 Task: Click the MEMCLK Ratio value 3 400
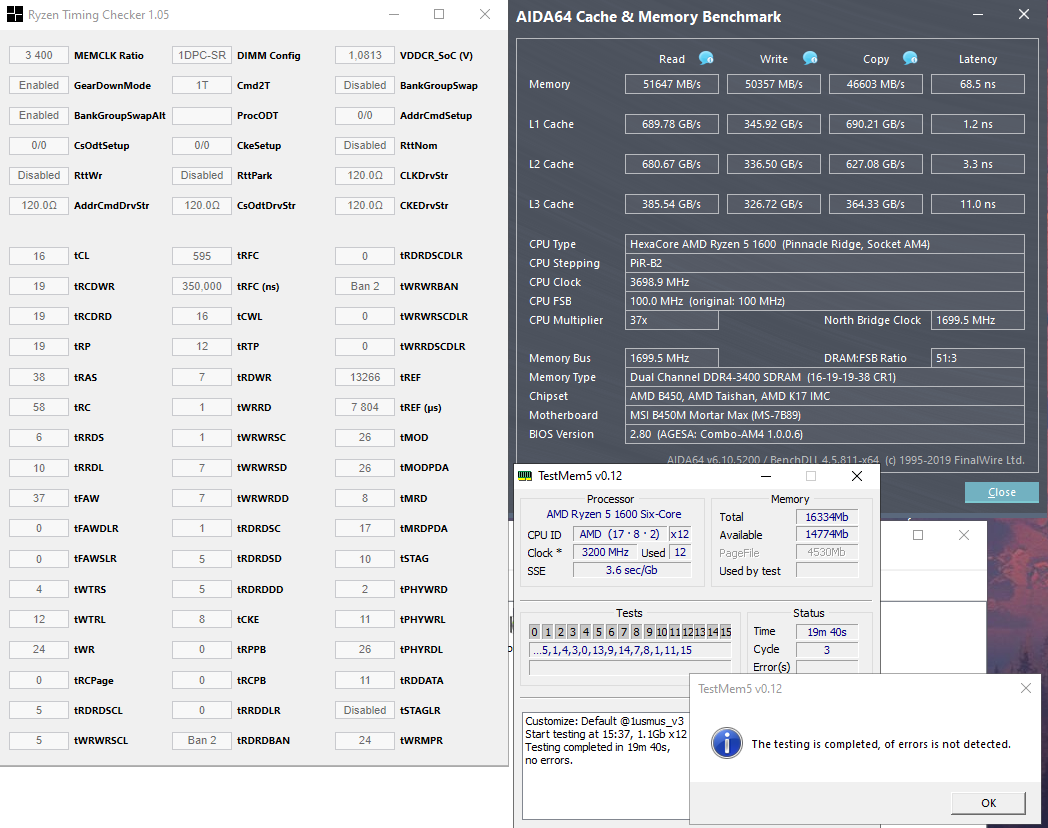click(x=39, y=55)
